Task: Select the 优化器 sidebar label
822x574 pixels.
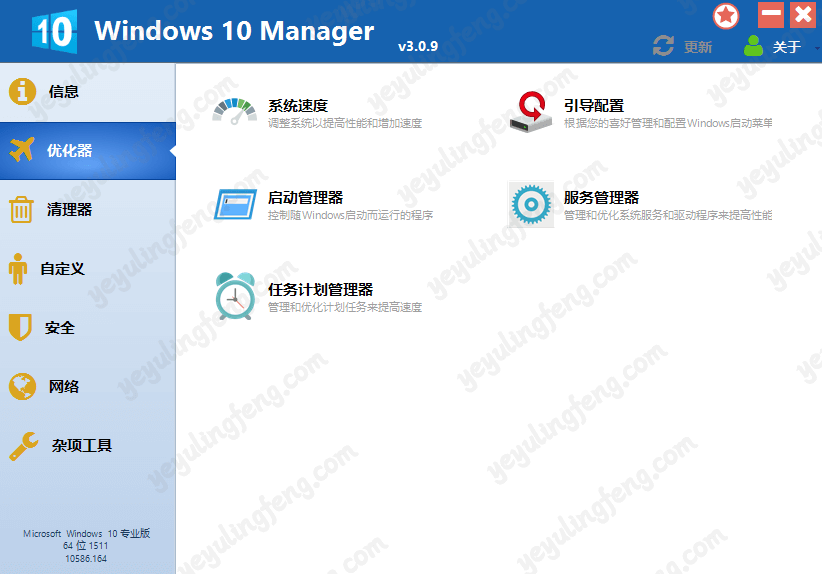Action: 70,150
